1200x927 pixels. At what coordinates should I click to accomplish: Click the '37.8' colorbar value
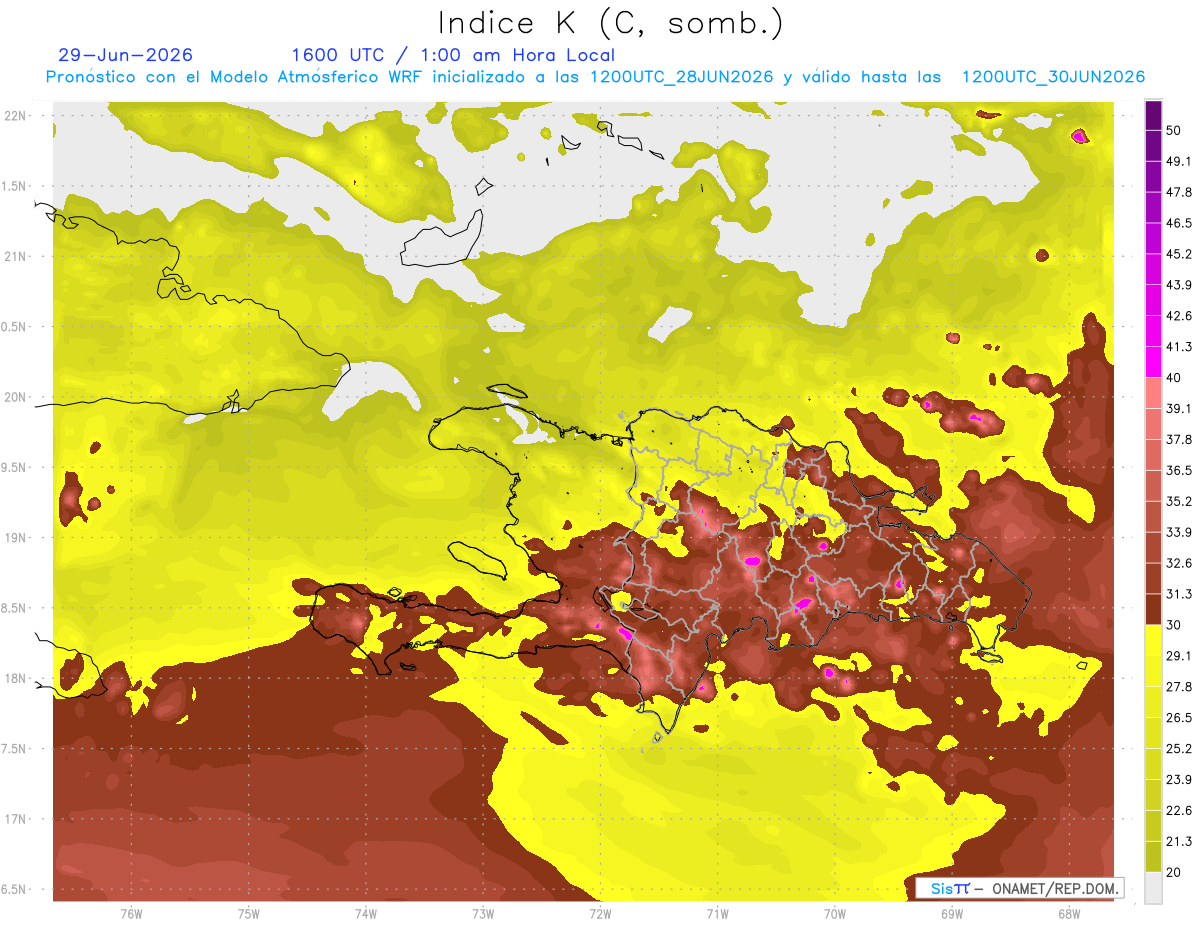[1179, 440]
